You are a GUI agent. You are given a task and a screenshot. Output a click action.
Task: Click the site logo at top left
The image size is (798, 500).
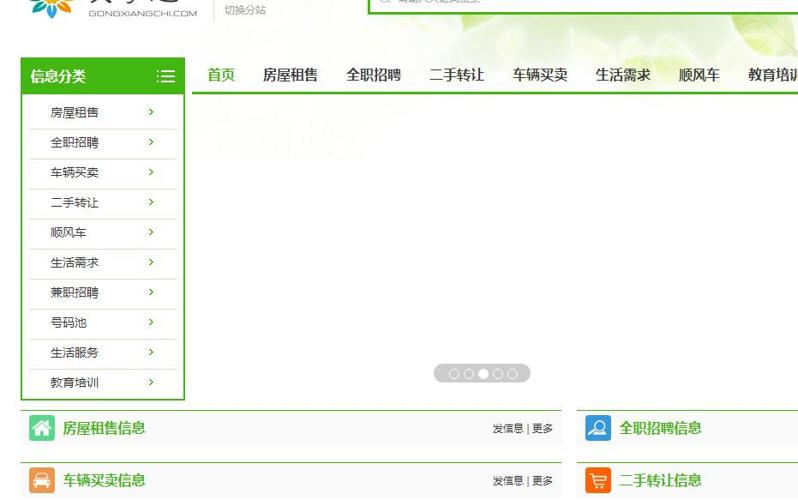[x=52, y=8]
